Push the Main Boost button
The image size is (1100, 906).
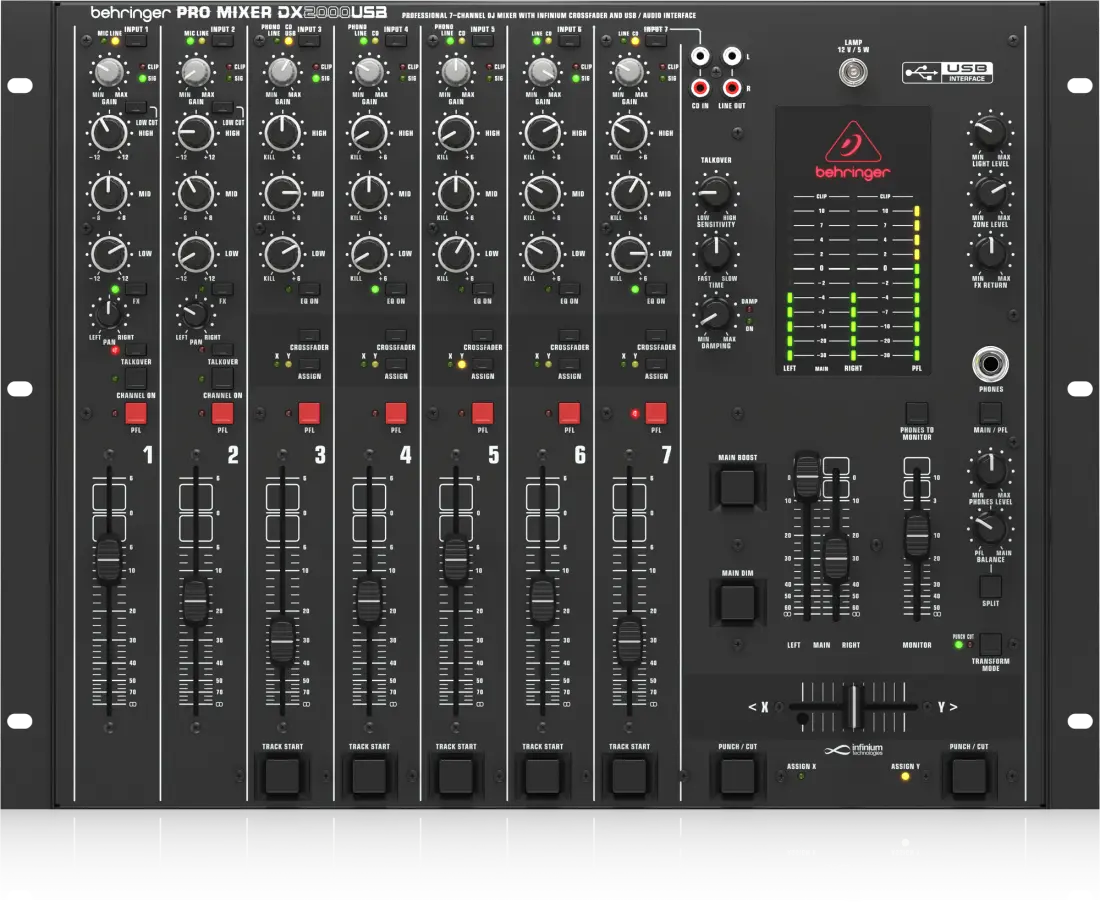pos(737,486)
